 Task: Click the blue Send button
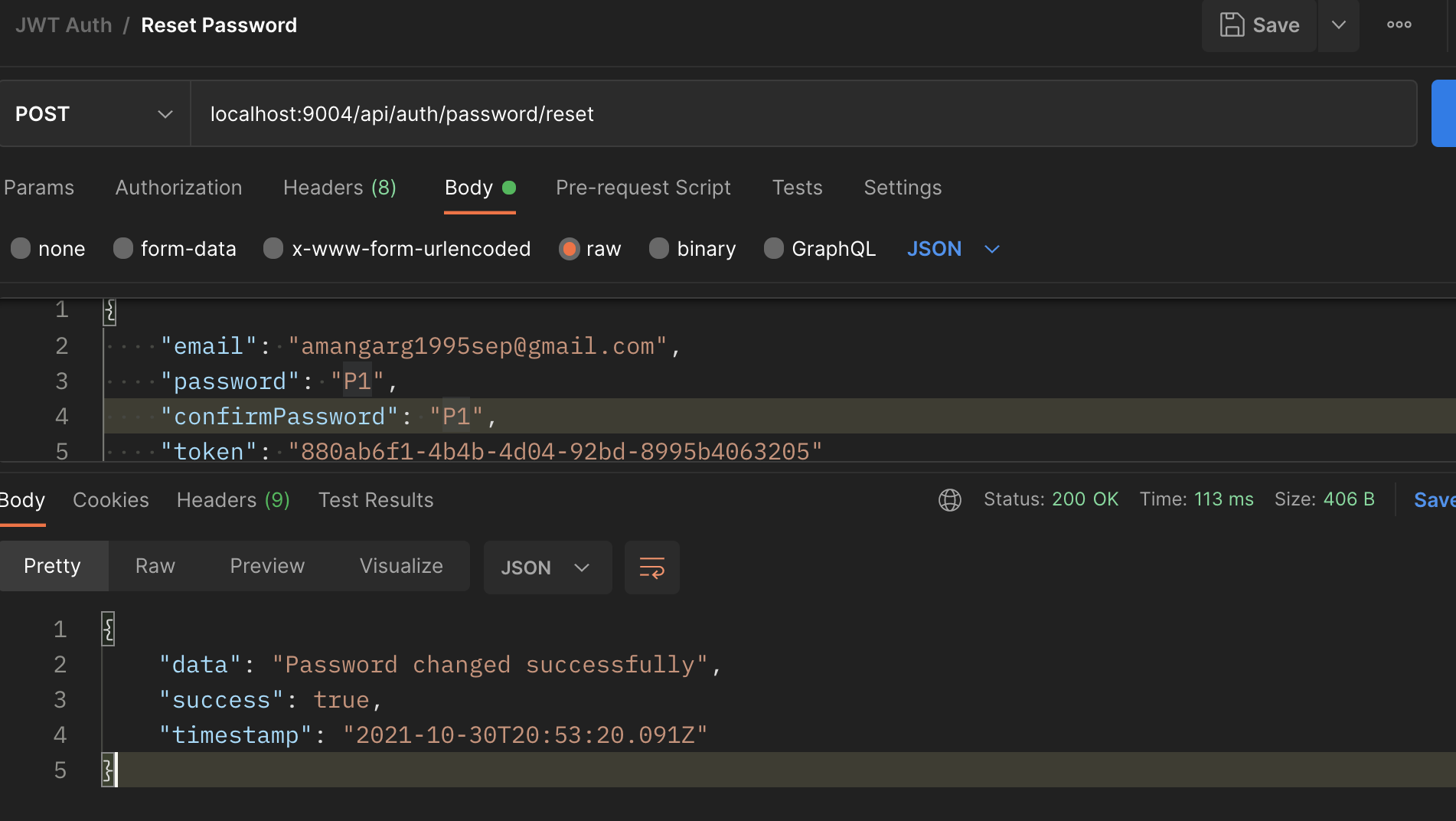coord(1444,113)
